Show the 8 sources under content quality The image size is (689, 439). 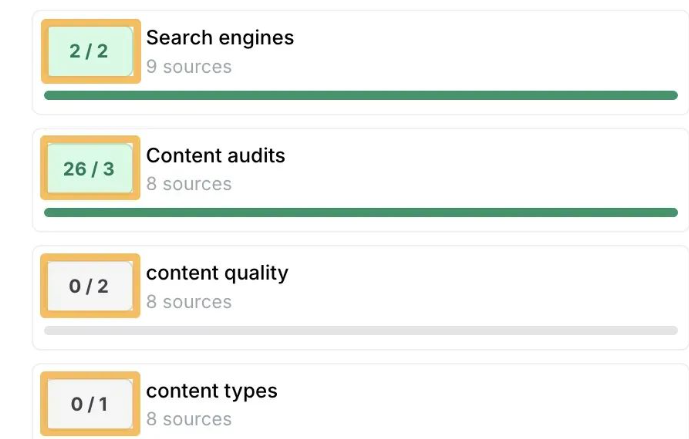tap(189, 302)
